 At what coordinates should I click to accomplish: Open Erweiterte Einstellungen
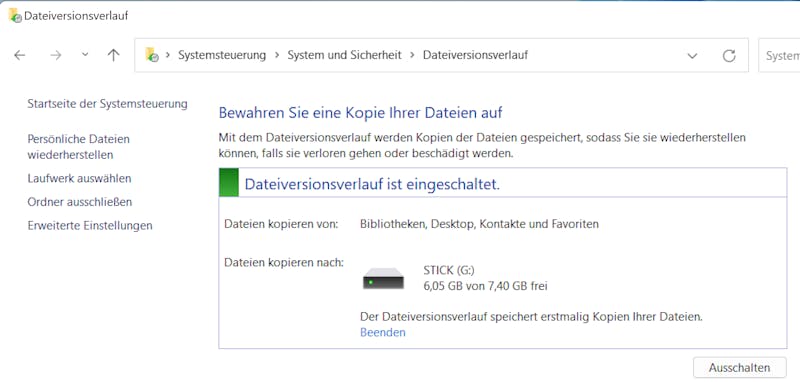tap(90, 225)
